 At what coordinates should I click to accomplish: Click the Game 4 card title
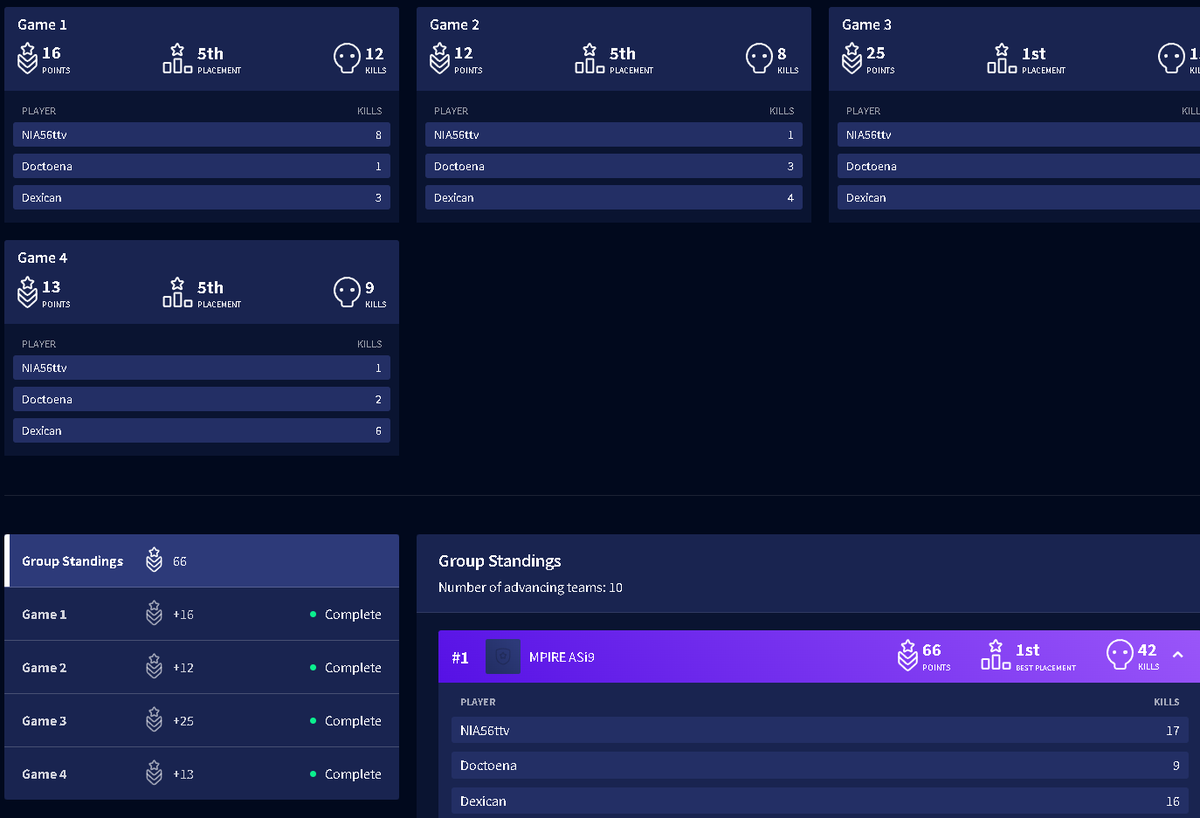(x=43, y=258)
